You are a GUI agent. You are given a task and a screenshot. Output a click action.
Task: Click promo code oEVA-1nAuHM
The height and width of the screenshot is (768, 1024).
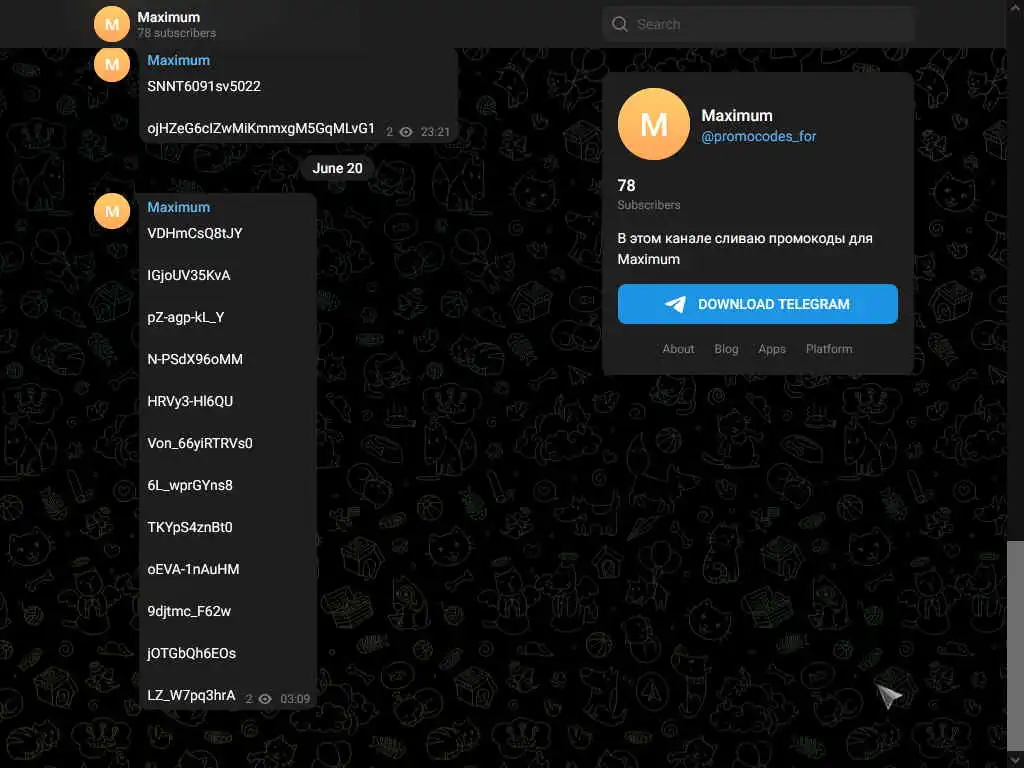point(193,569)
